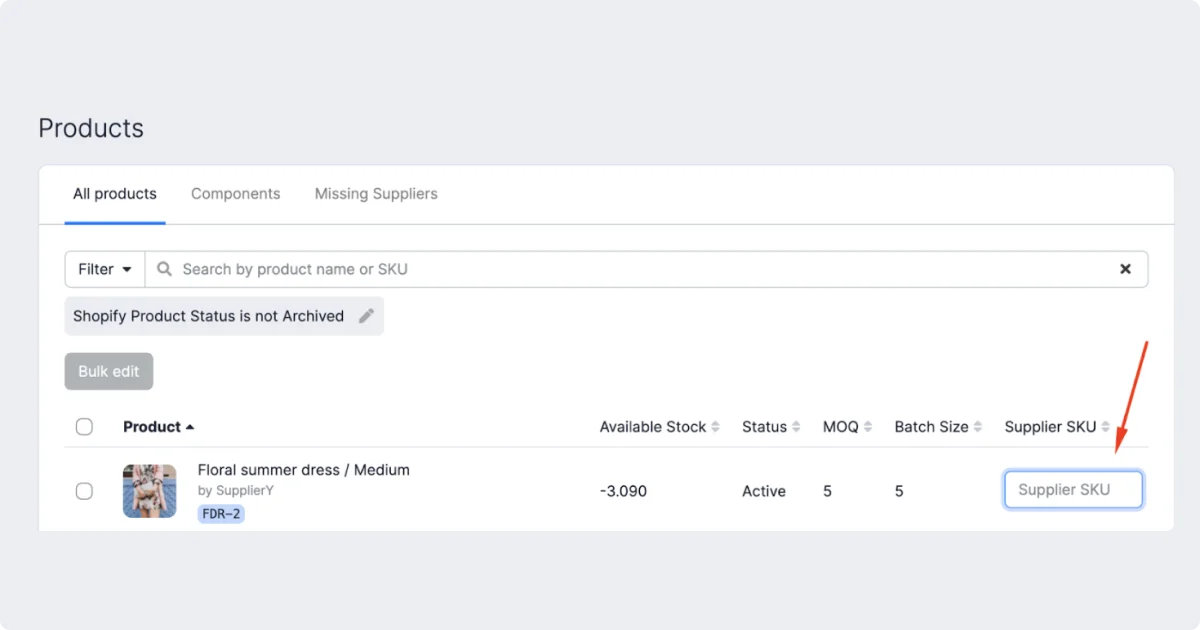Click the Bulk edit button
This screenshot has height=630, width=1200.
pyautogui.click(x=109, y=371)
